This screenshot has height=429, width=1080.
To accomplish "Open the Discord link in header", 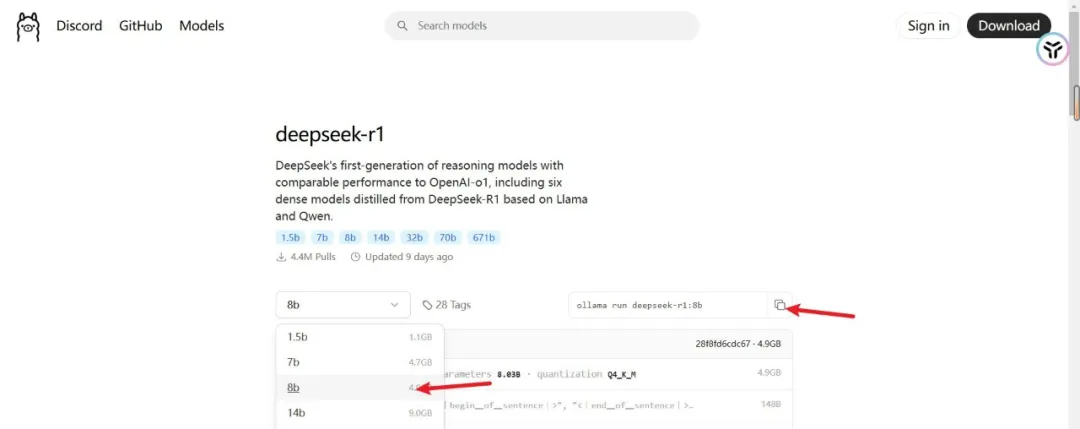I will click(x=79, y=26).
